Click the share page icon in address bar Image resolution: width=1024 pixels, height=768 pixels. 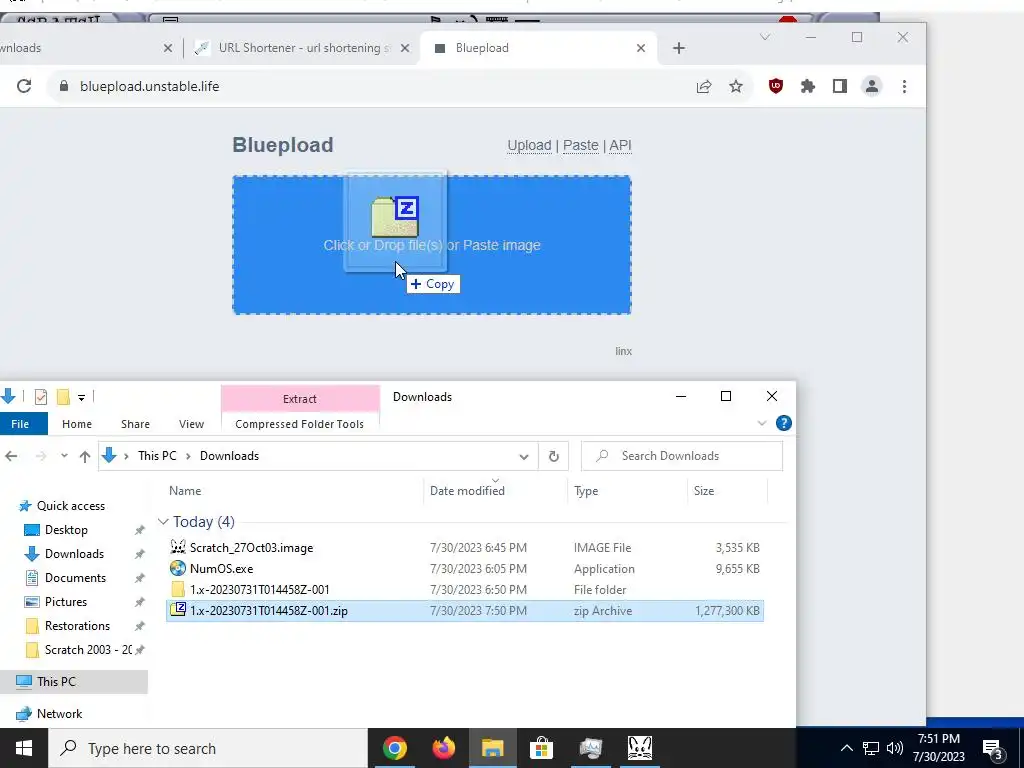tap(703, 86)
